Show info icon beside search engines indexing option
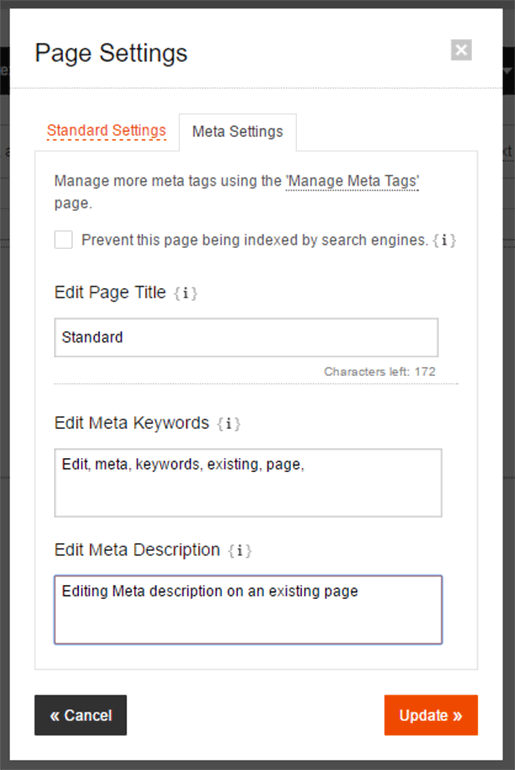This screenshot has width=515, height=770. pos(445,240)
